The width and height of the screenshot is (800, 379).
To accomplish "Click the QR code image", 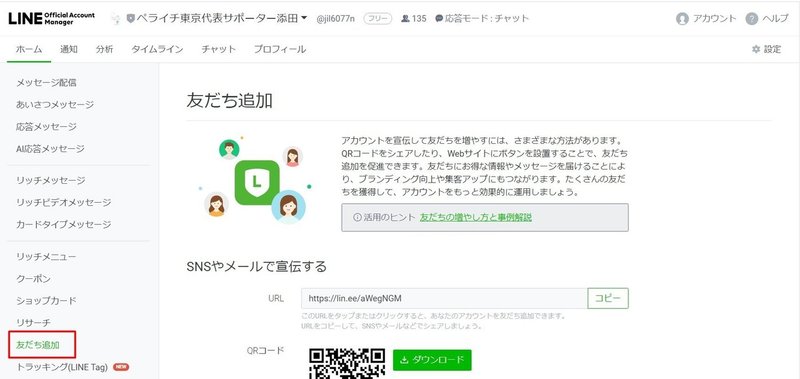I will coord(347,363).
